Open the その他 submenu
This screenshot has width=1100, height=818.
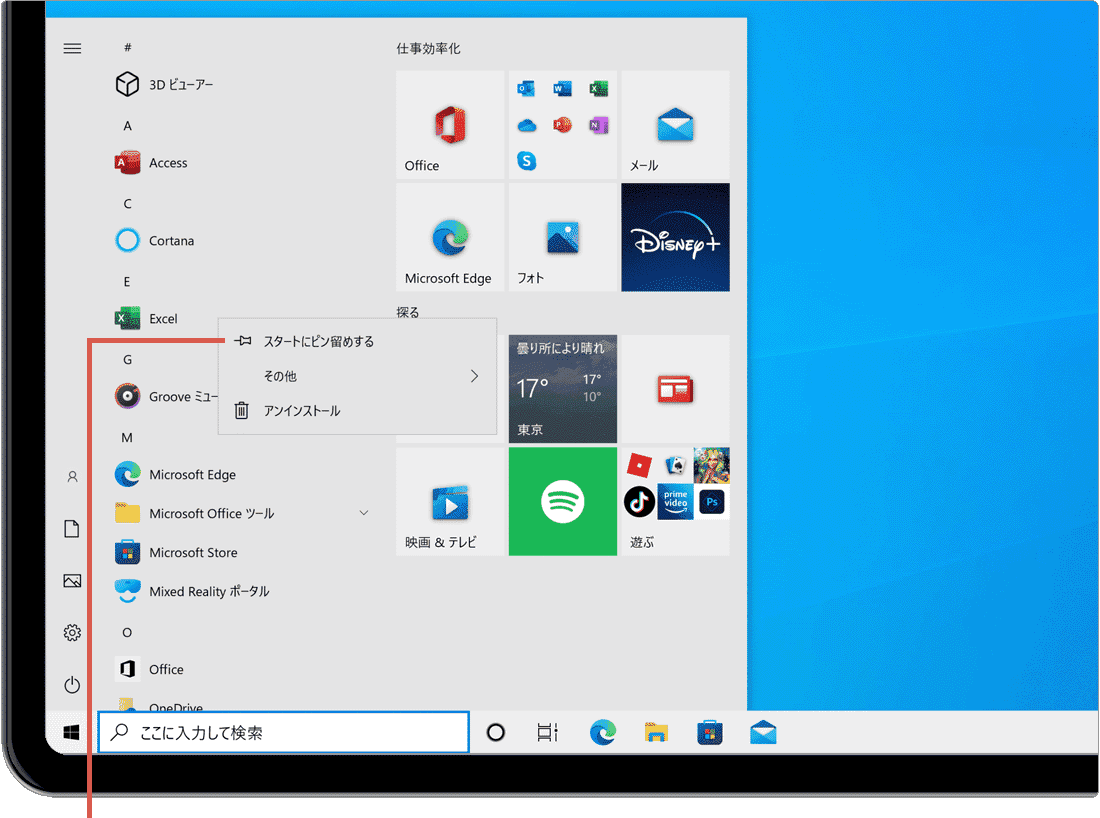pyautogui.click(x=358, y=376)
